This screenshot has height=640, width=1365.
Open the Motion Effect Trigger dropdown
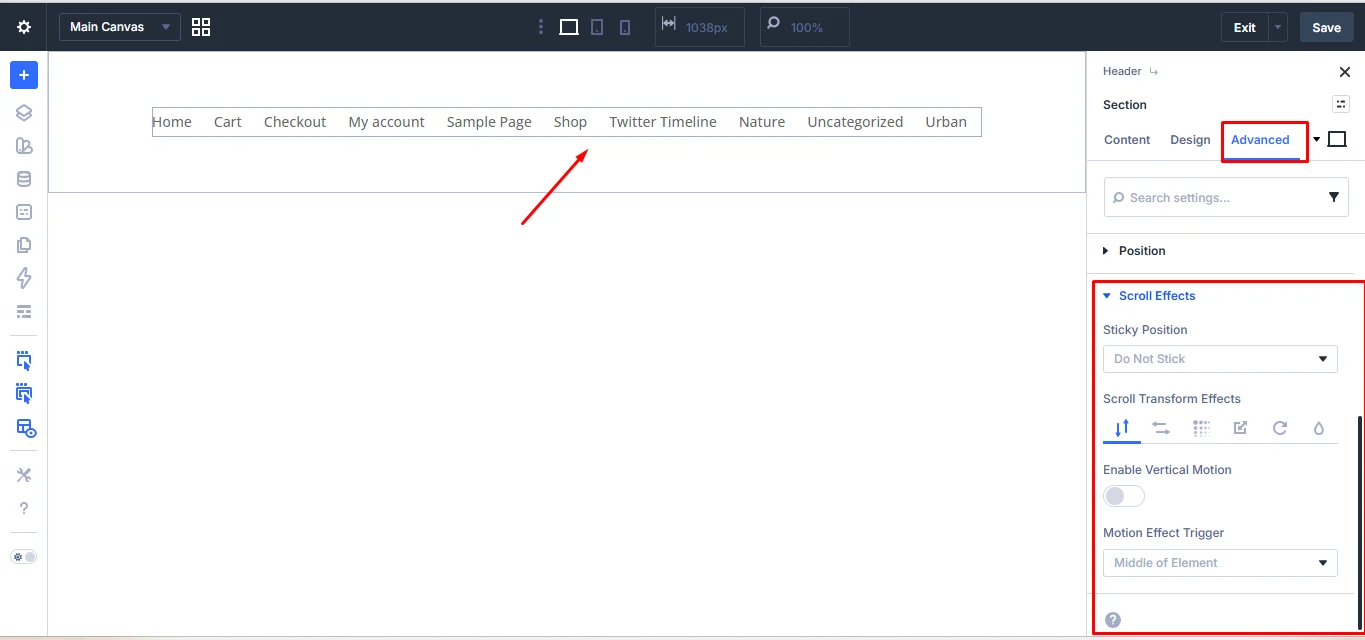point(1220,563)
